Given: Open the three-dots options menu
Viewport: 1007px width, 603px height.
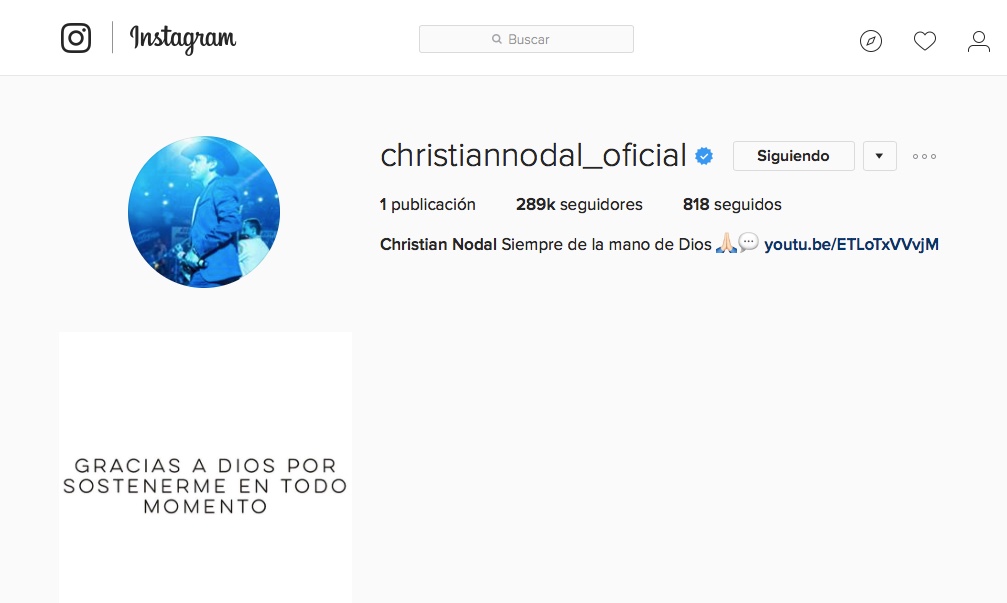Looking at the screenshot, I should pos(924,156).
